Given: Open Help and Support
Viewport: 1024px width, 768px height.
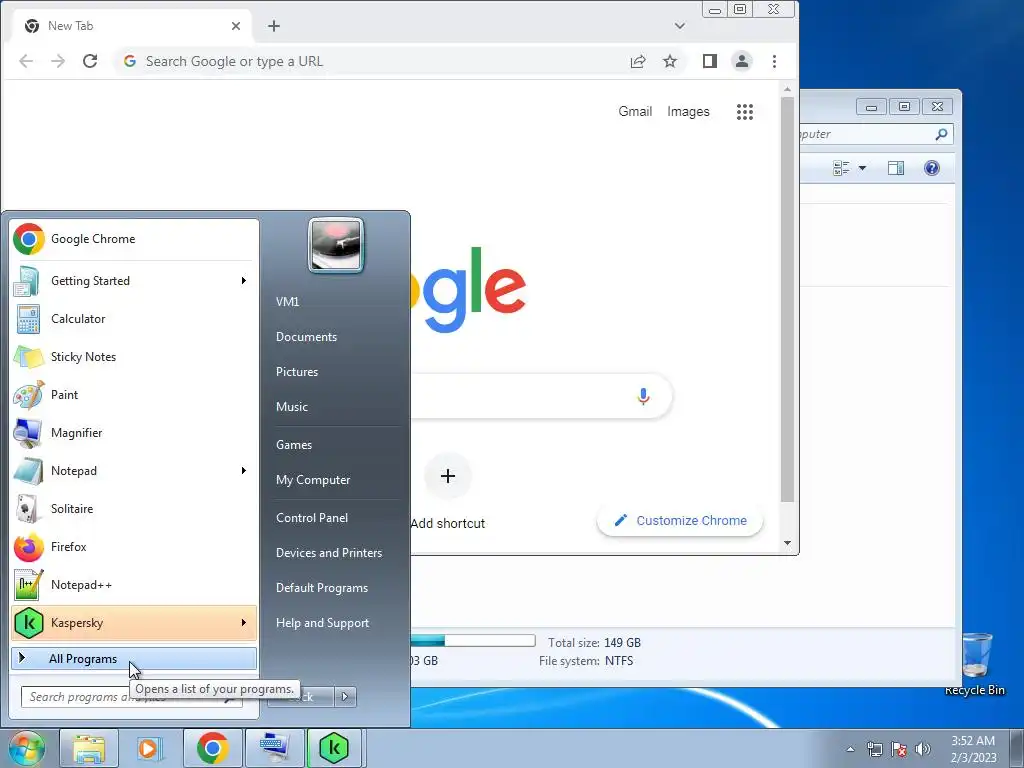Looking at the screenshot, I should click(x=323, y=623).
